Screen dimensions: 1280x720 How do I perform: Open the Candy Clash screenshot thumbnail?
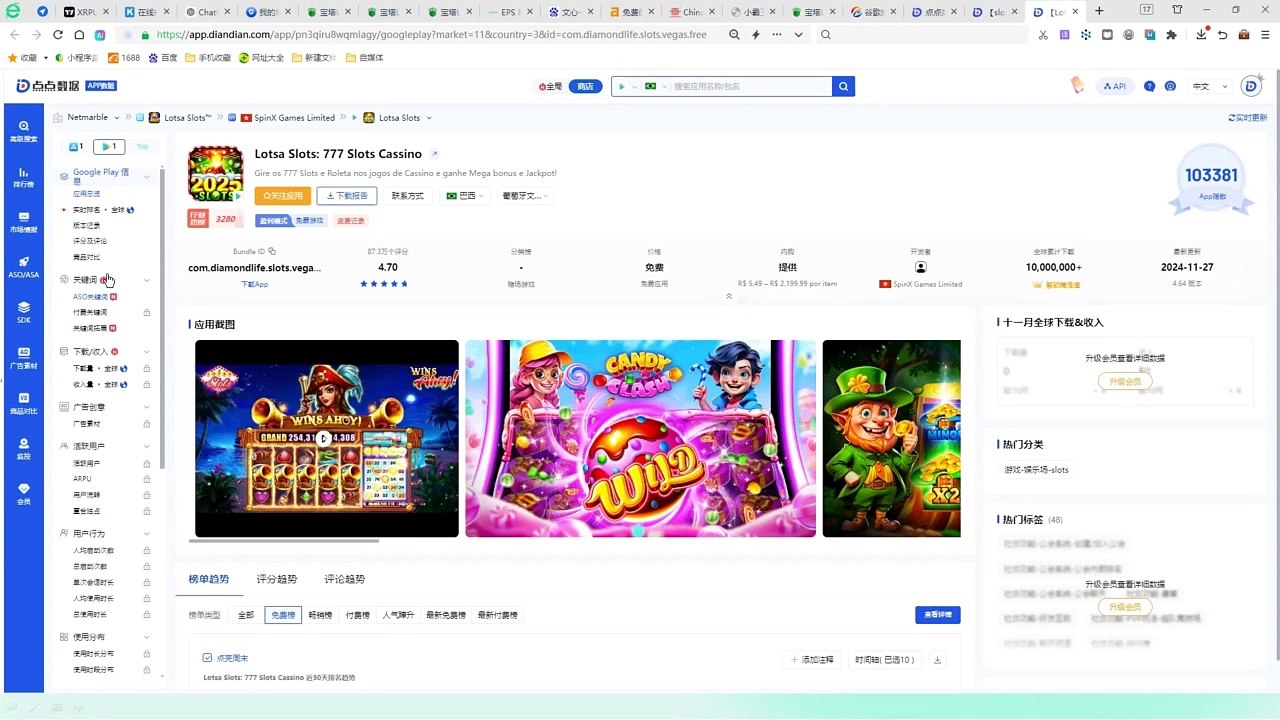pos(641,438)
